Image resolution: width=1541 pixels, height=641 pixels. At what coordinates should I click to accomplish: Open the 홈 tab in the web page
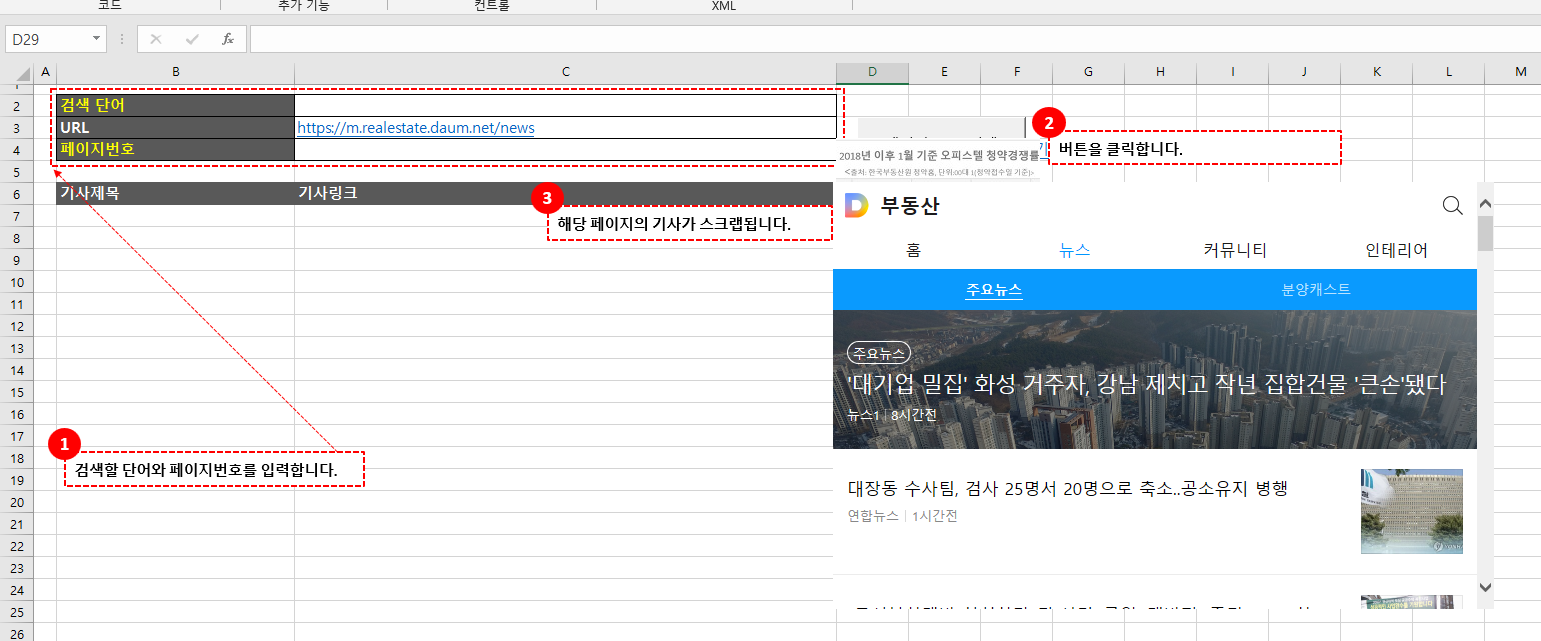[913, 251]
